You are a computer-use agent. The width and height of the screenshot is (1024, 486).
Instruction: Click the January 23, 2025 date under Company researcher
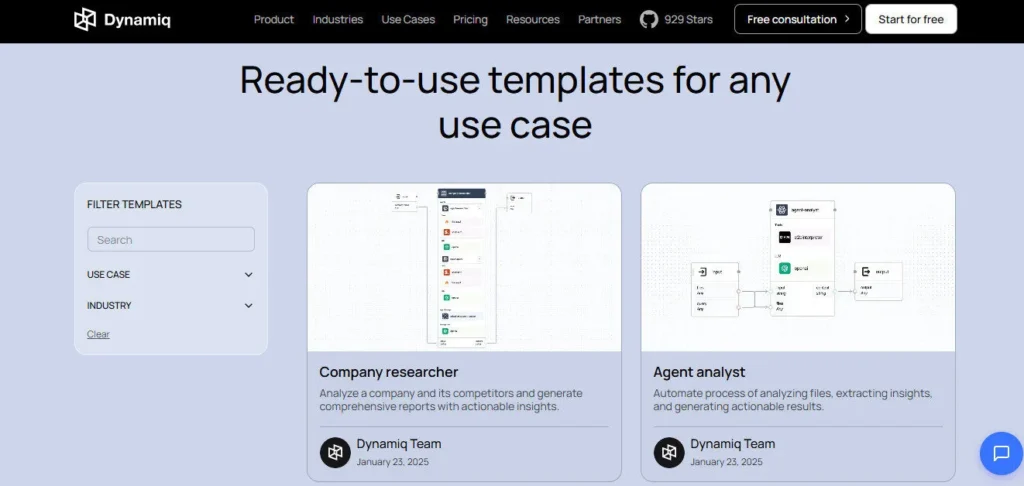(392, 462)
